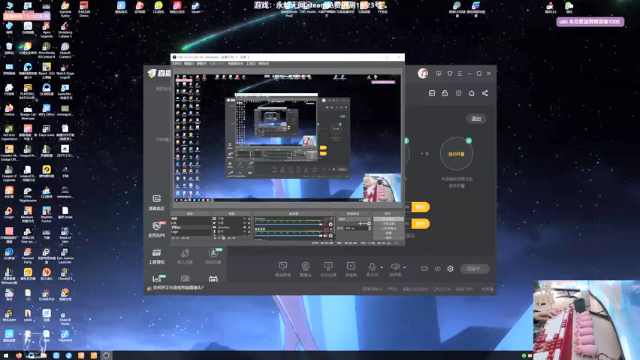The width and height of the screenshot is (640, 360).
Task: Open second mixer channel gear menu in OBS
Action: click(x=330, y=236)
